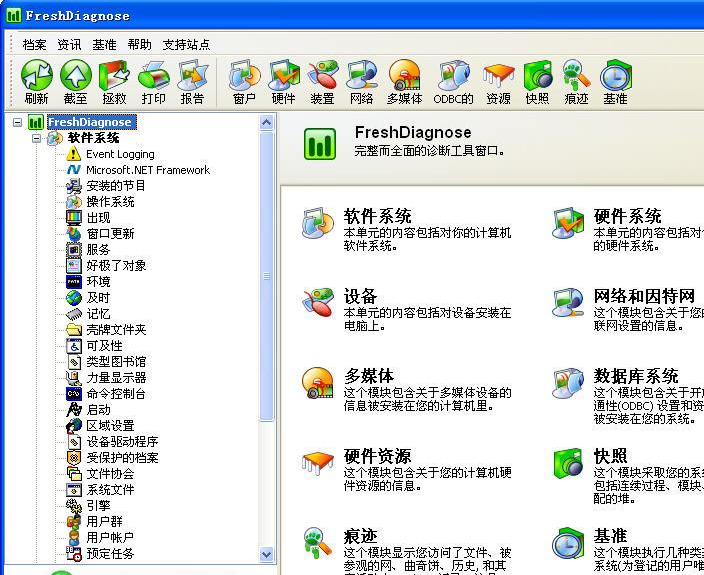The image size is (704, 575).
Task: Select Event Logging in the tree
Action: (x=120, y=154)
